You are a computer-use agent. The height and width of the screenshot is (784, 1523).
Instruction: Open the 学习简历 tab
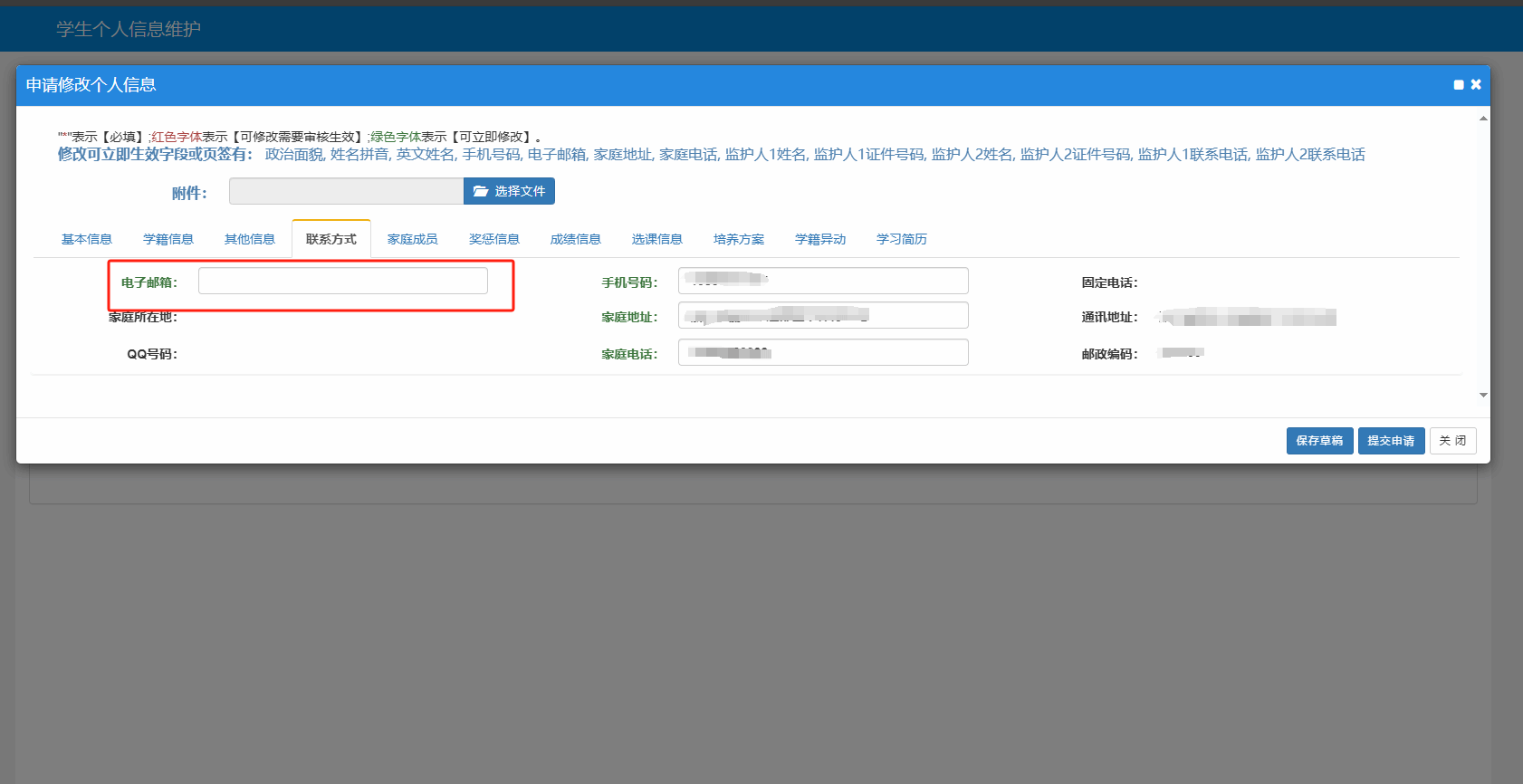(902, 239)
